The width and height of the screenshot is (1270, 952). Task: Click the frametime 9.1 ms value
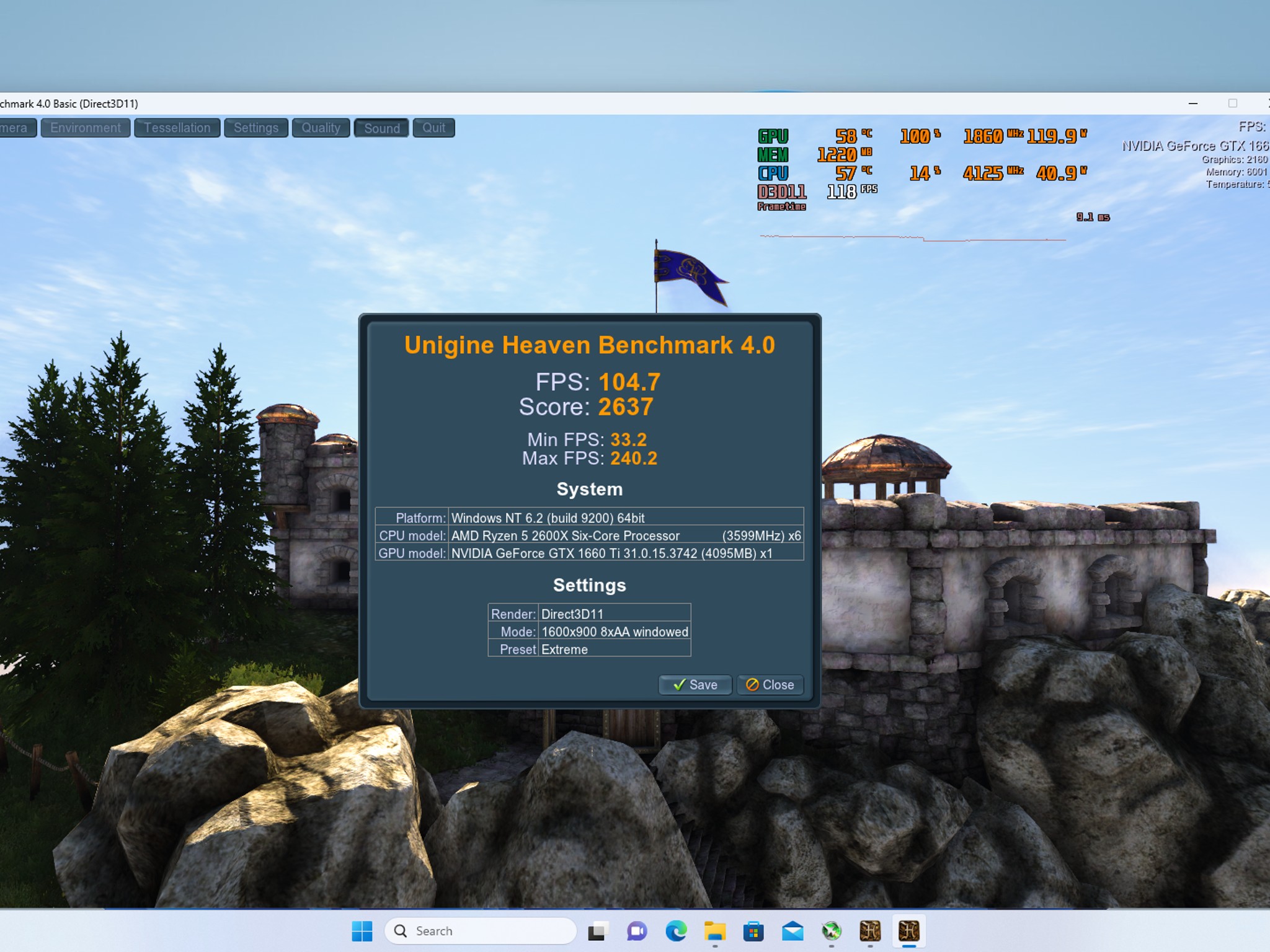pos(1093,217)
